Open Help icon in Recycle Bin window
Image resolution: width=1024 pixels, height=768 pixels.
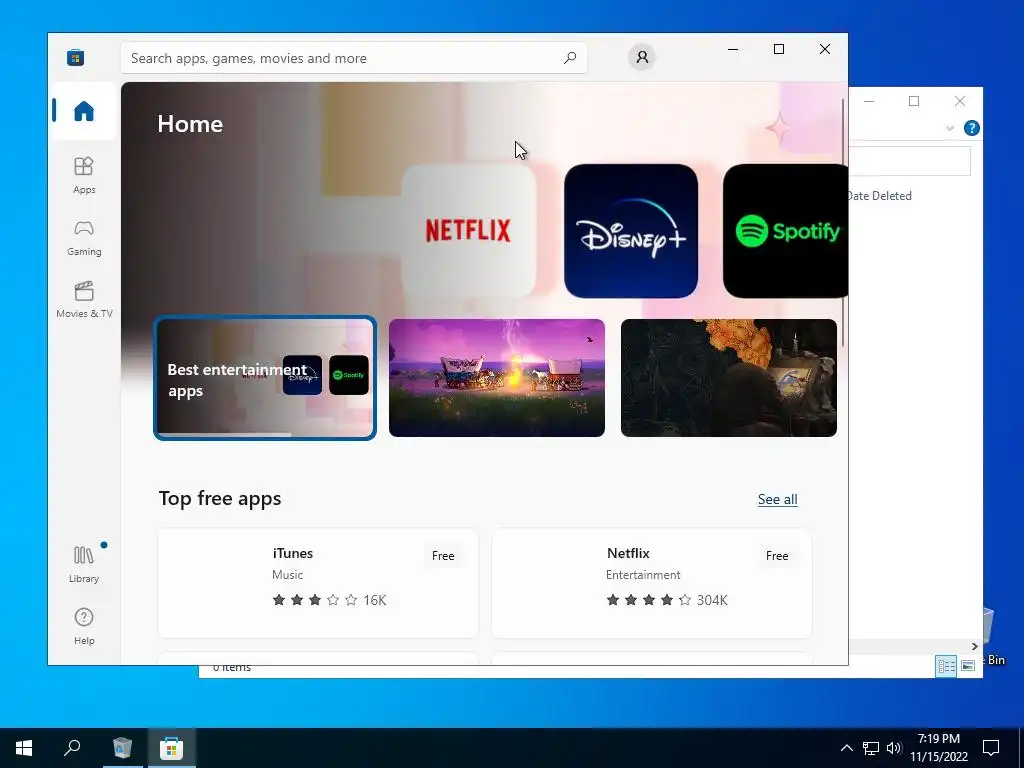tap(971, 128)
